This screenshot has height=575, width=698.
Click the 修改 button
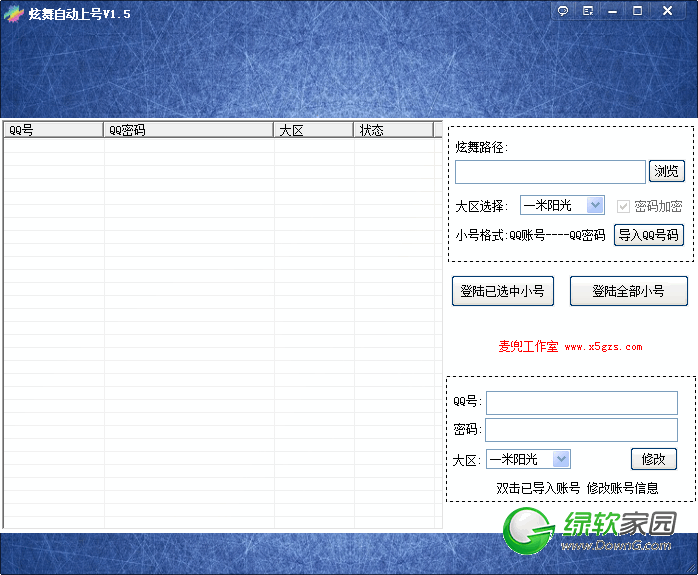point(653,459)
